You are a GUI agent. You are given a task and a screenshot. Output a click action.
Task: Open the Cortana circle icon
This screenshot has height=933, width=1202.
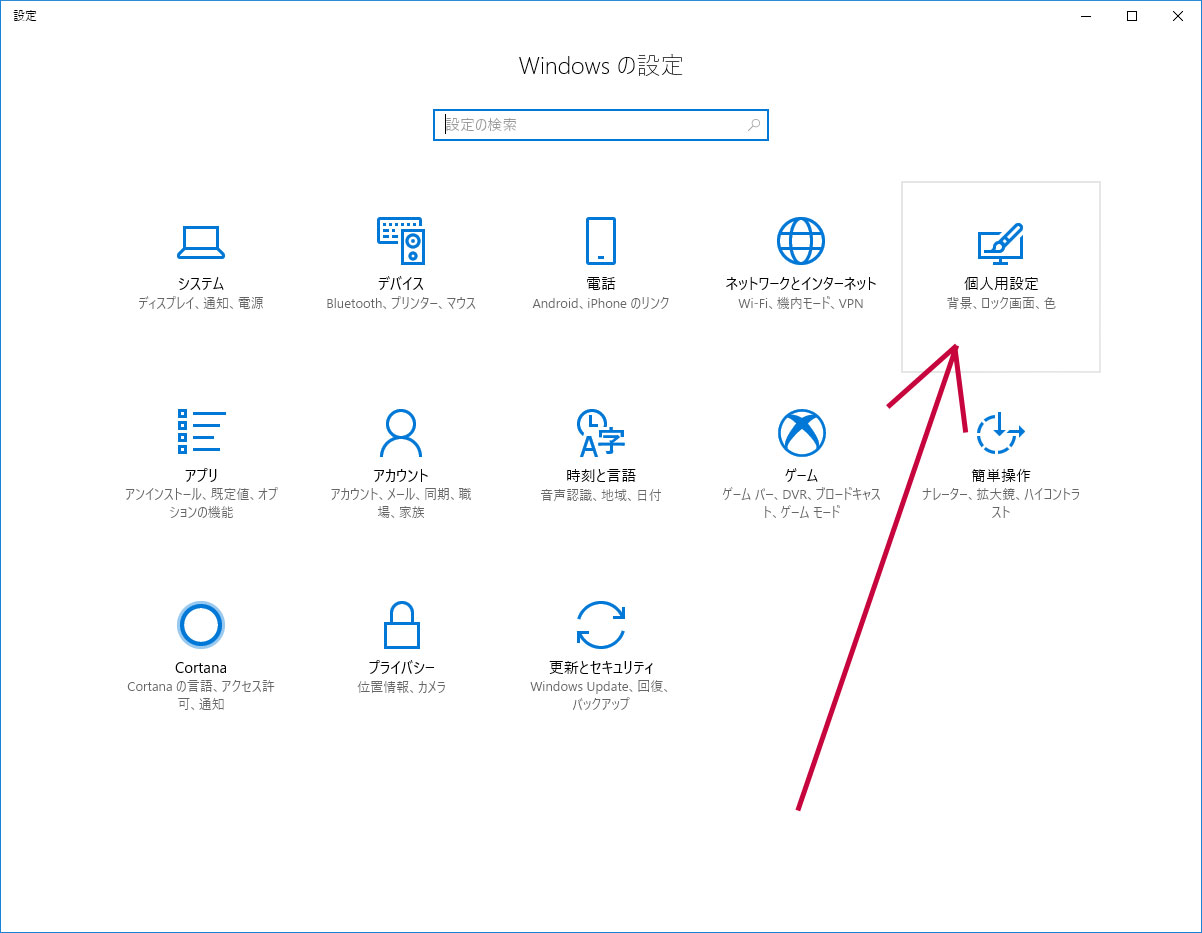tap(201, 625)
